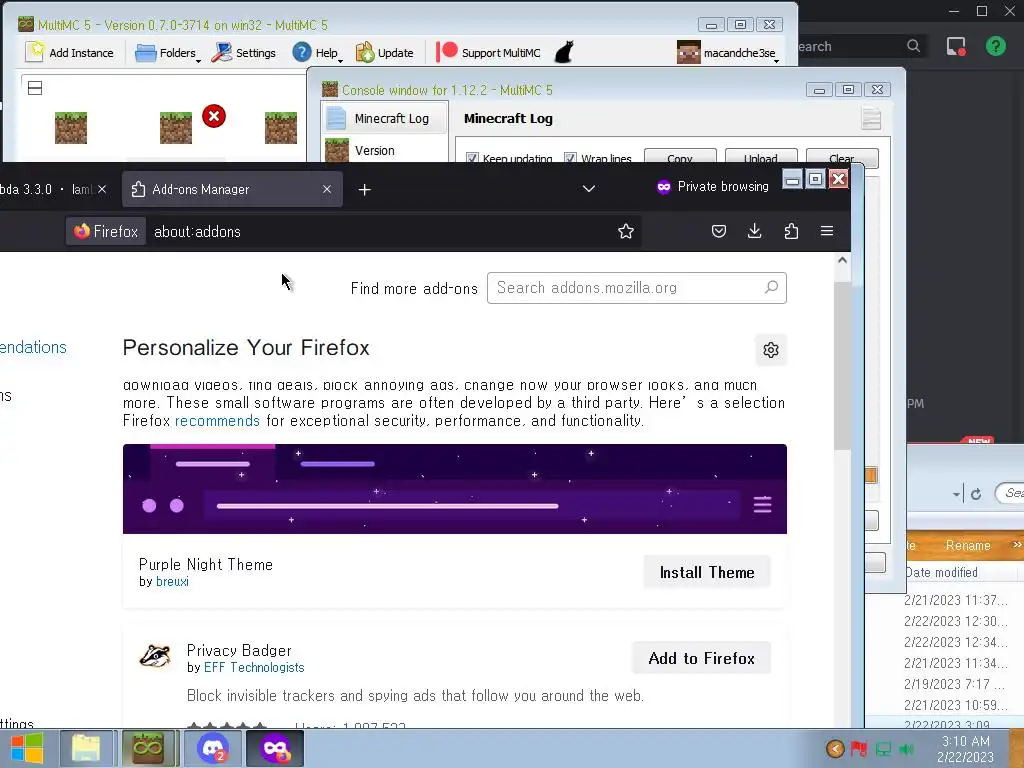Open the EFF Technologists author link
This screenshot has height=768, width=1024.
pyautogui.click(x=254, y=667)
